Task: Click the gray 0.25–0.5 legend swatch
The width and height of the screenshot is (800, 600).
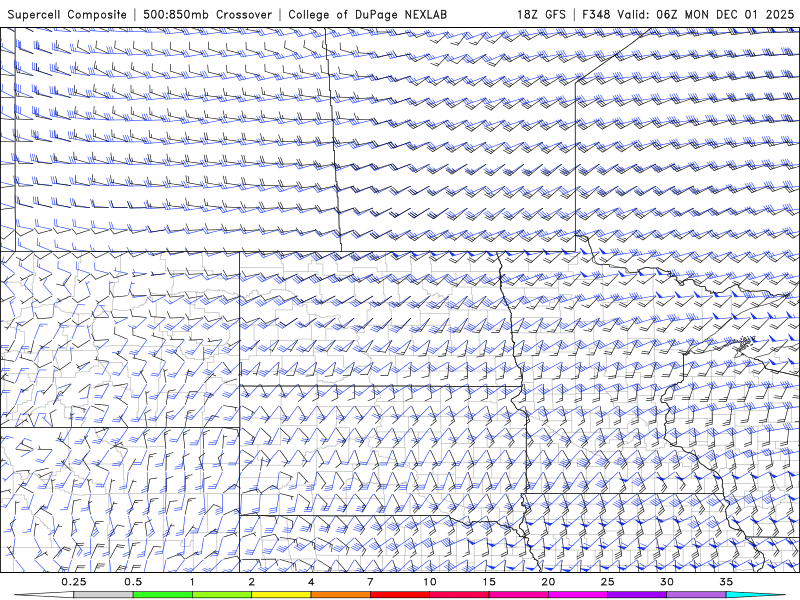Action: click(x=103, y=595)
